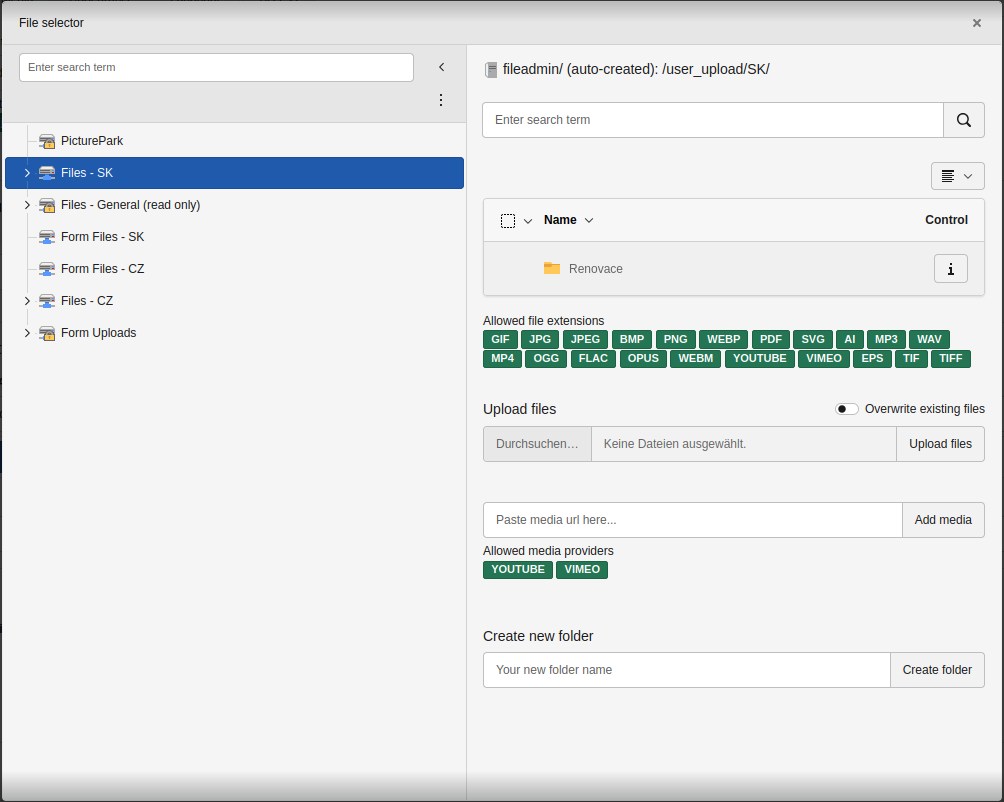
Task: Open the selection options chevron beside checkbox
Action: click(x=528, y=221)
